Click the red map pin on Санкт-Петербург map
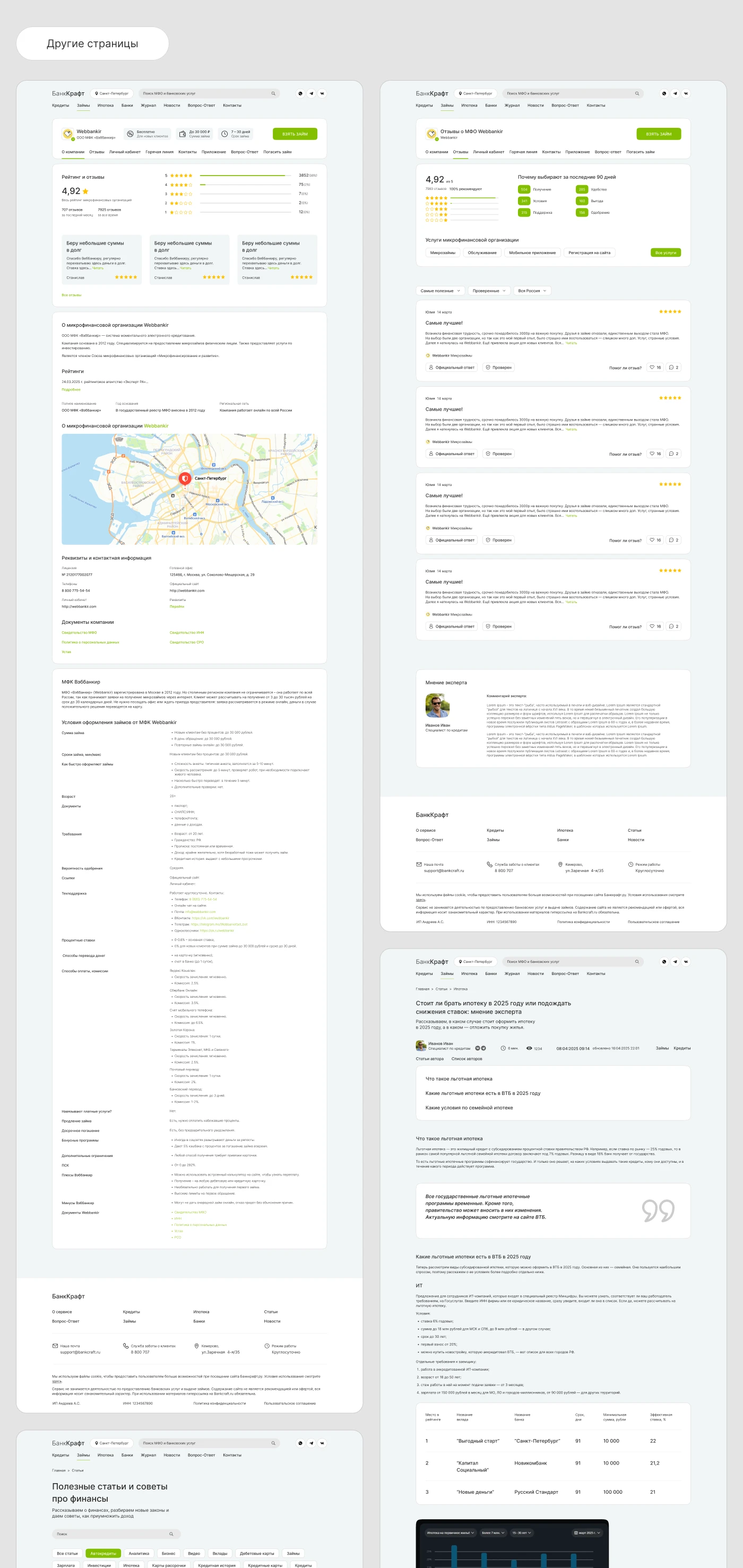 pyautogui.click(x=185, y=478)
